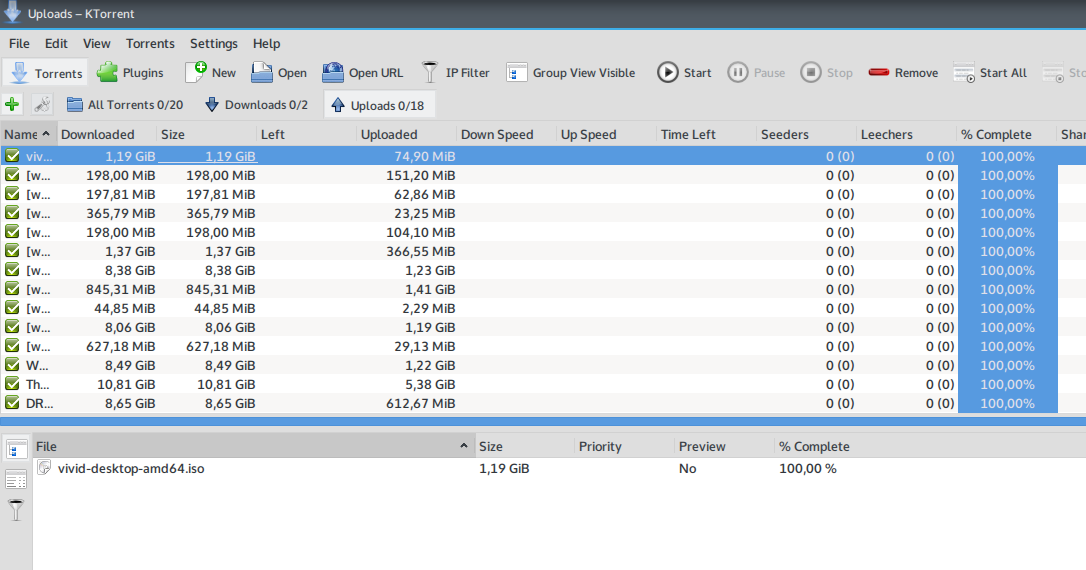1086x570 pixels.
Task: Sort by Up Speed column header
Action: (606, 134)
